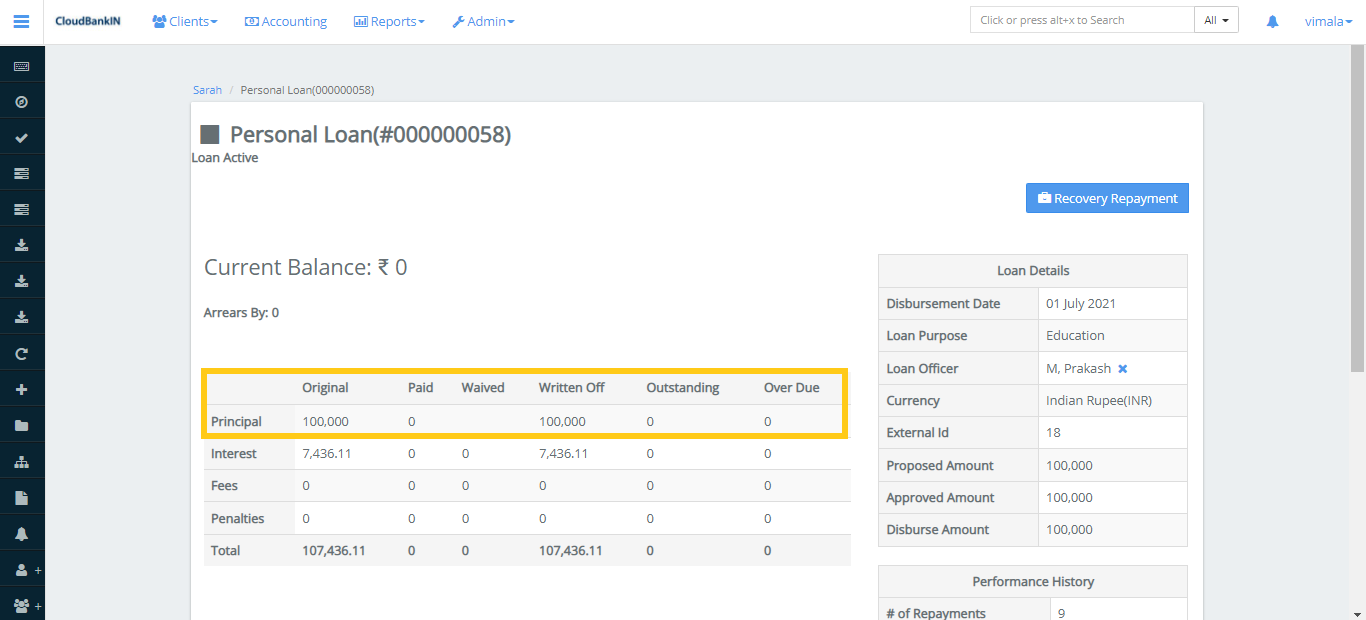This screenshot has height=620, width=1366.
Task: Click the add group people icon
Action: (x=22, y=604)
